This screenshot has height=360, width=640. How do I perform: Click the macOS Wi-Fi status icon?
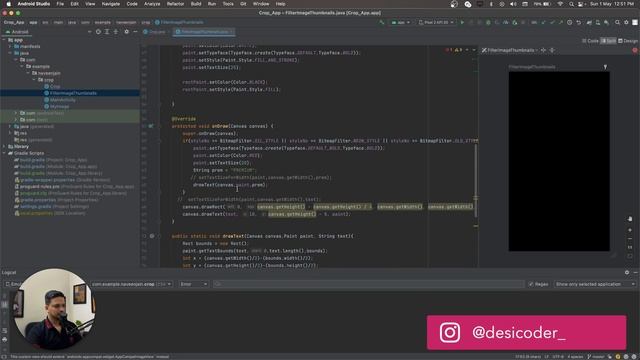(560, 4)
